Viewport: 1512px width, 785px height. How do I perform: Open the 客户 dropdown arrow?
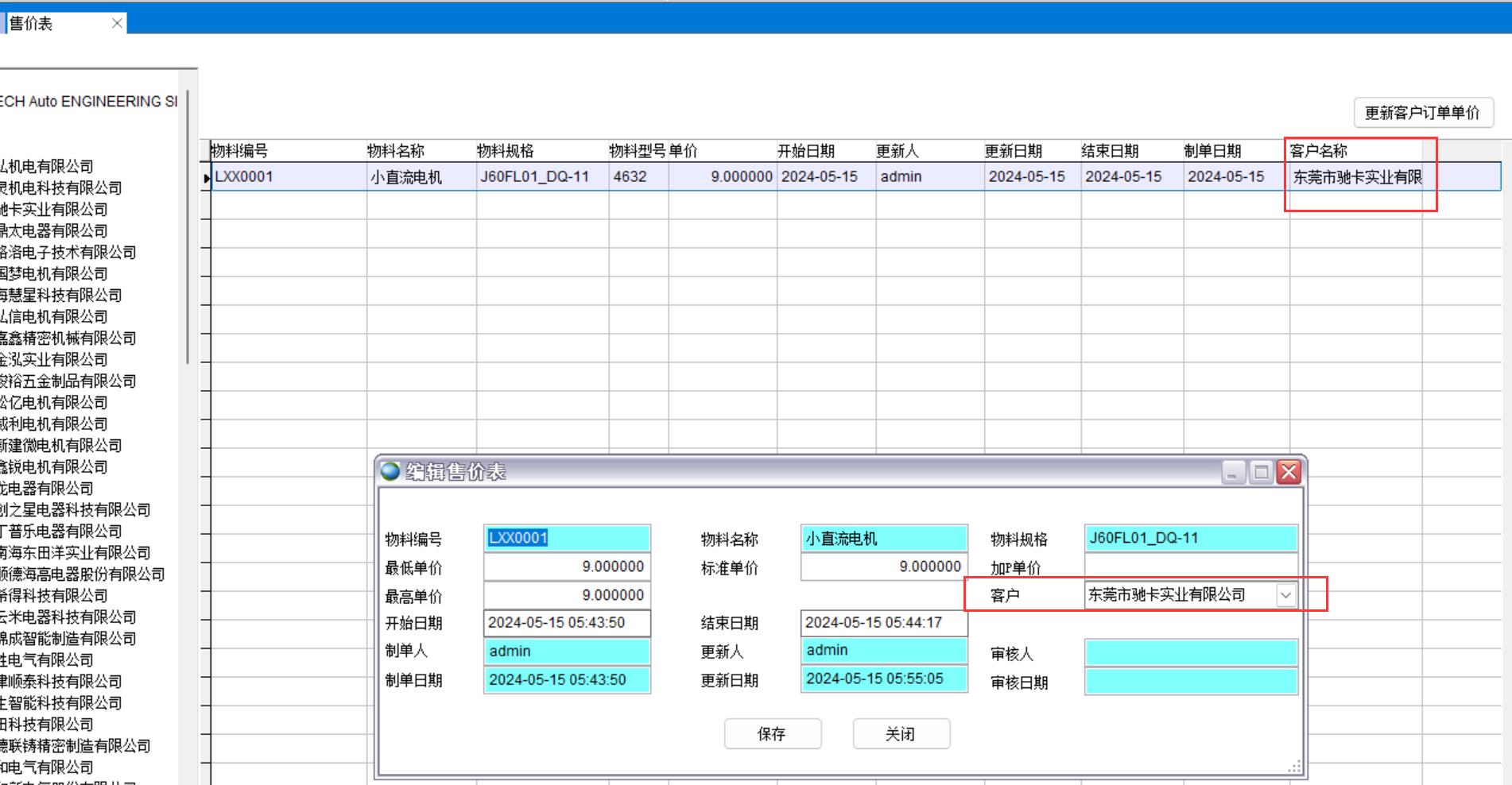(1285, 595)
